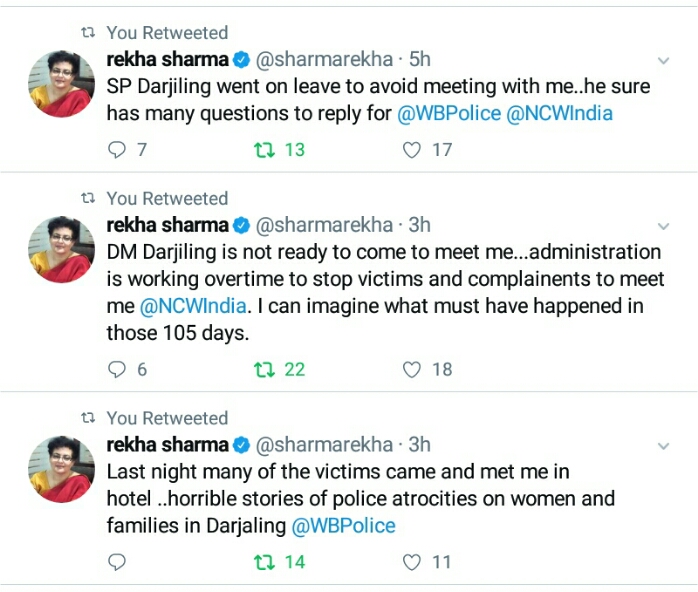This screenshot has height=592, width=698.
Task: Undo retweet on police atrocities tweet
Action: click(264, 562)
